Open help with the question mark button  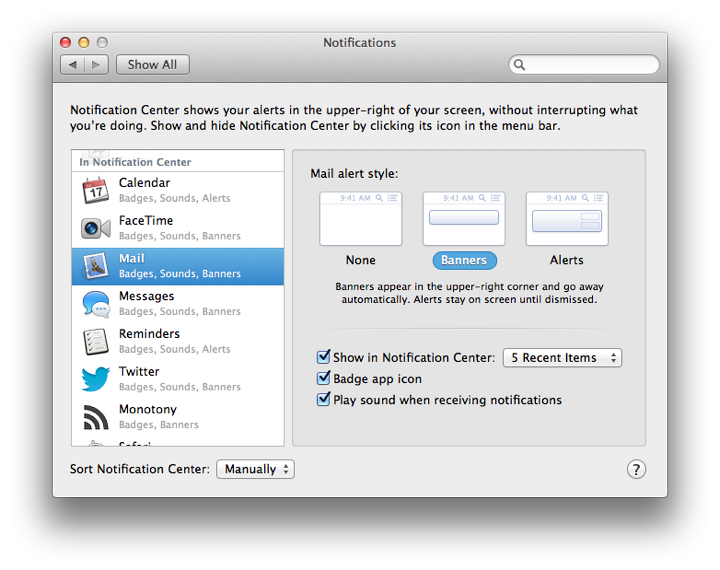[636, 469]
